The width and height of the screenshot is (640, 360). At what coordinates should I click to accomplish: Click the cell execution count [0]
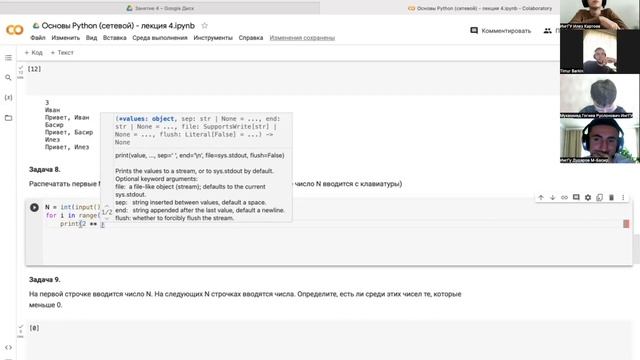point(34,328)
